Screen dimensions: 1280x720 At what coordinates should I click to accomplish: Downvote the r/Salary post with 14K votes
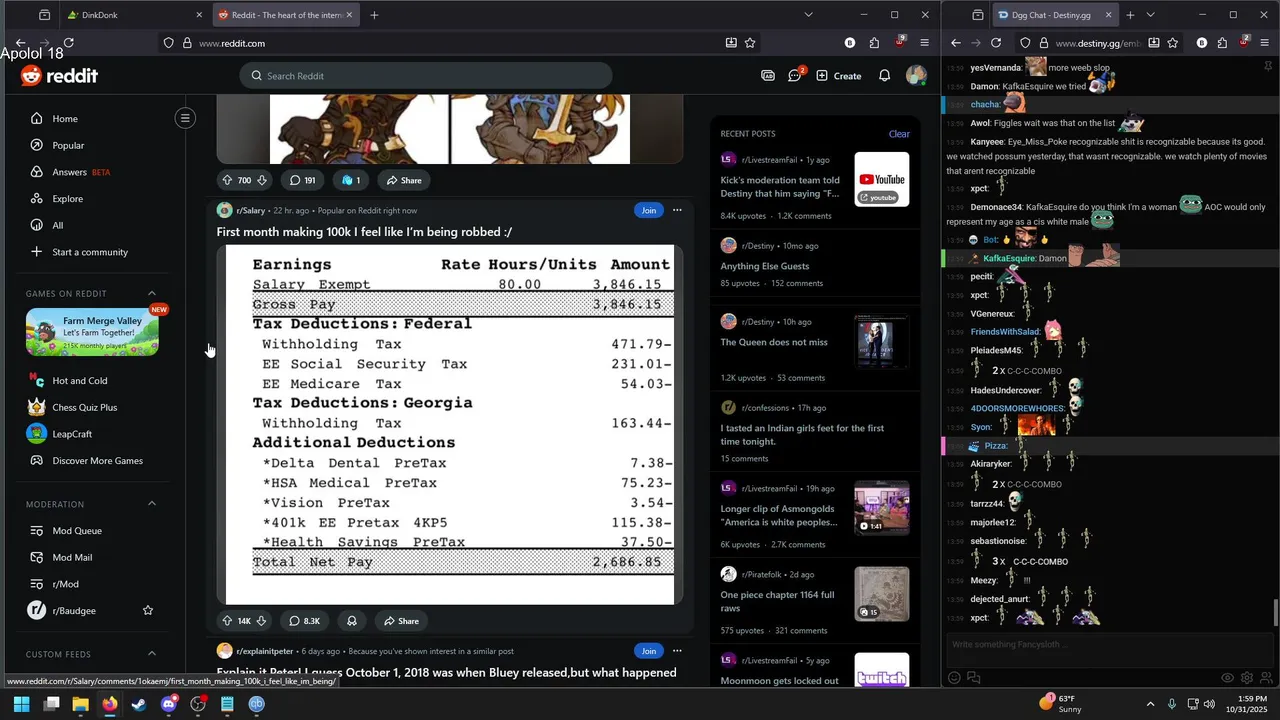click(261, 621)
